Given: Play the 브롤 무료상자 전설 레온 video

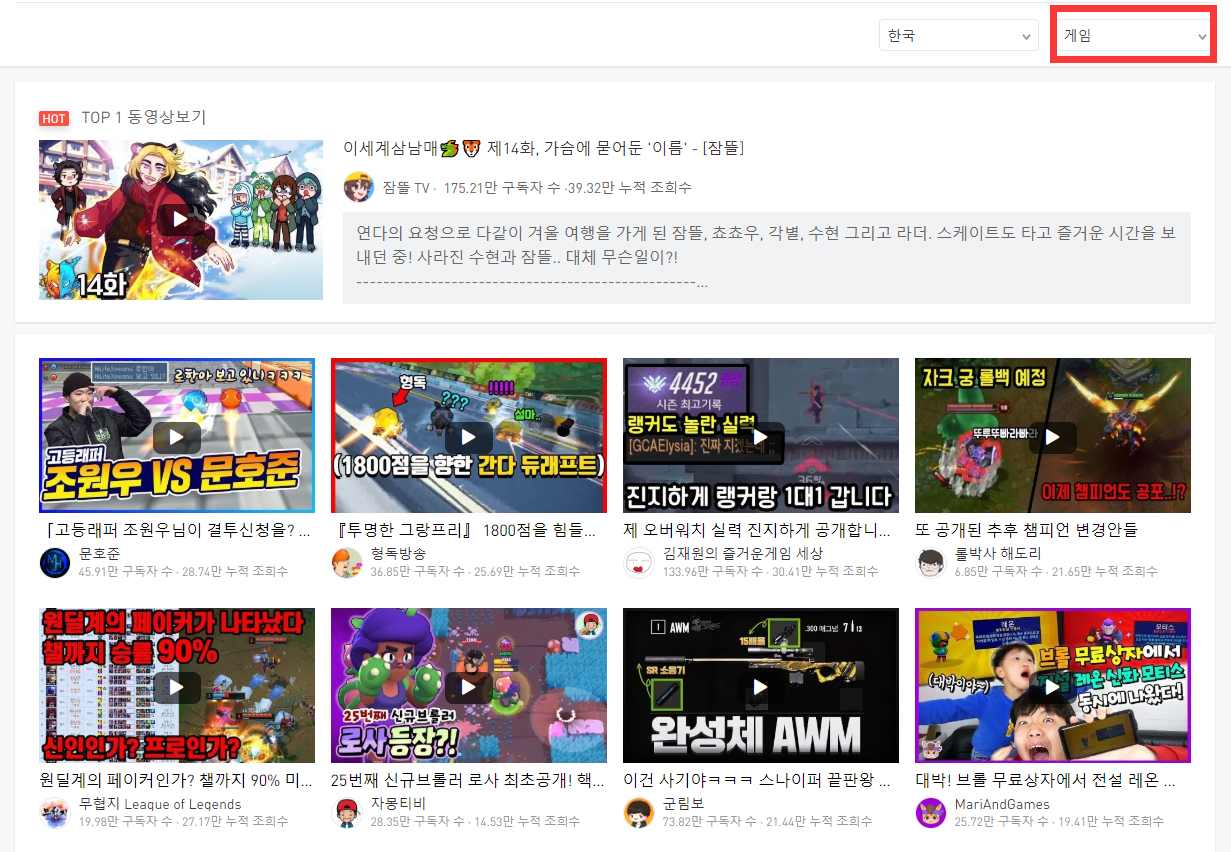Looking at the screenshot, I should (1053, 686).
